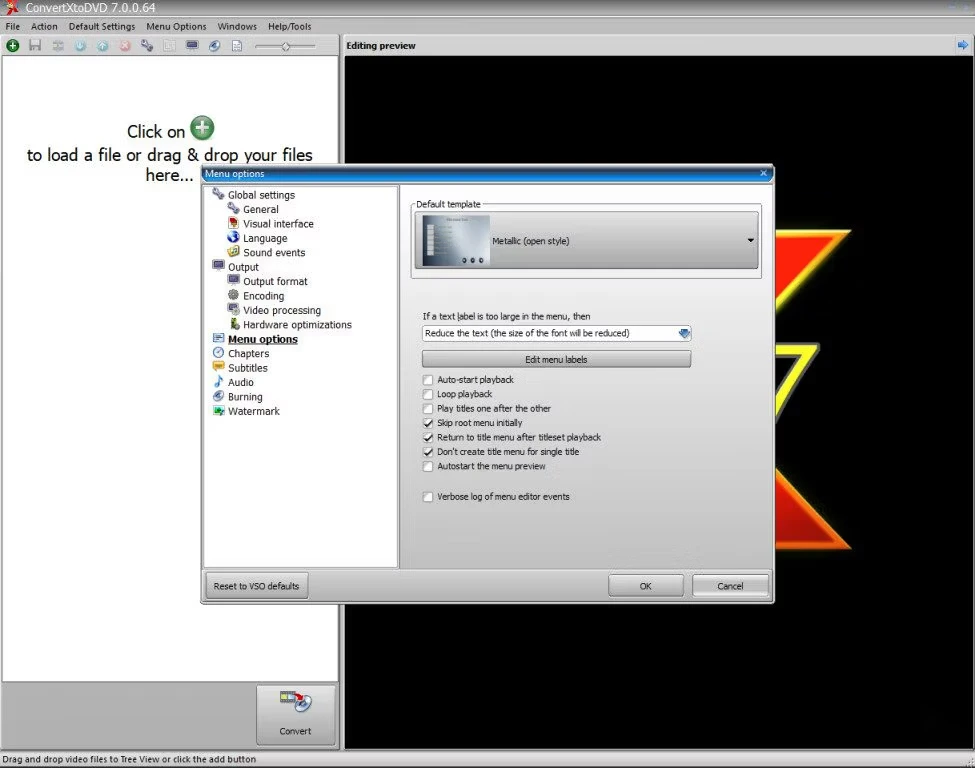Click the burn disc icon in toolbar

click(x=214, y=46)
